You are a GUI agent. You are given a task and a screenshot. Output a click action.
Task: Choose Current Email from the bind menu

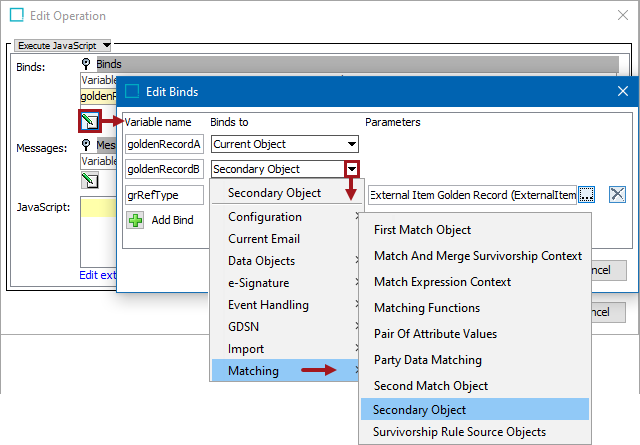[x=263, y=239]
